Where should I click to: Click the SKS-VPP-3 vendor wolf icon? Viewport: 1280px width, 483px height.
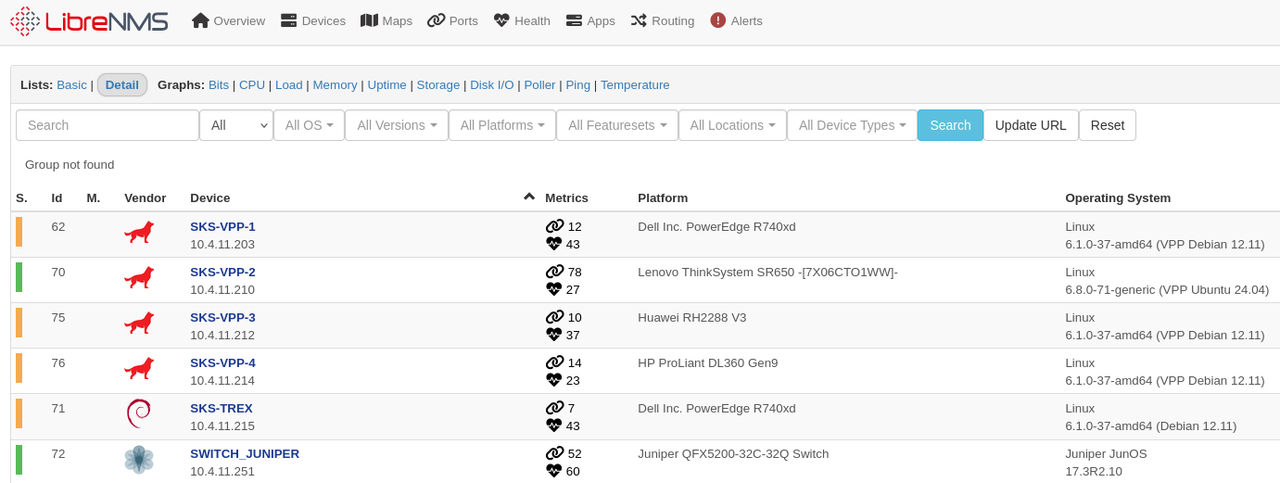139,324
